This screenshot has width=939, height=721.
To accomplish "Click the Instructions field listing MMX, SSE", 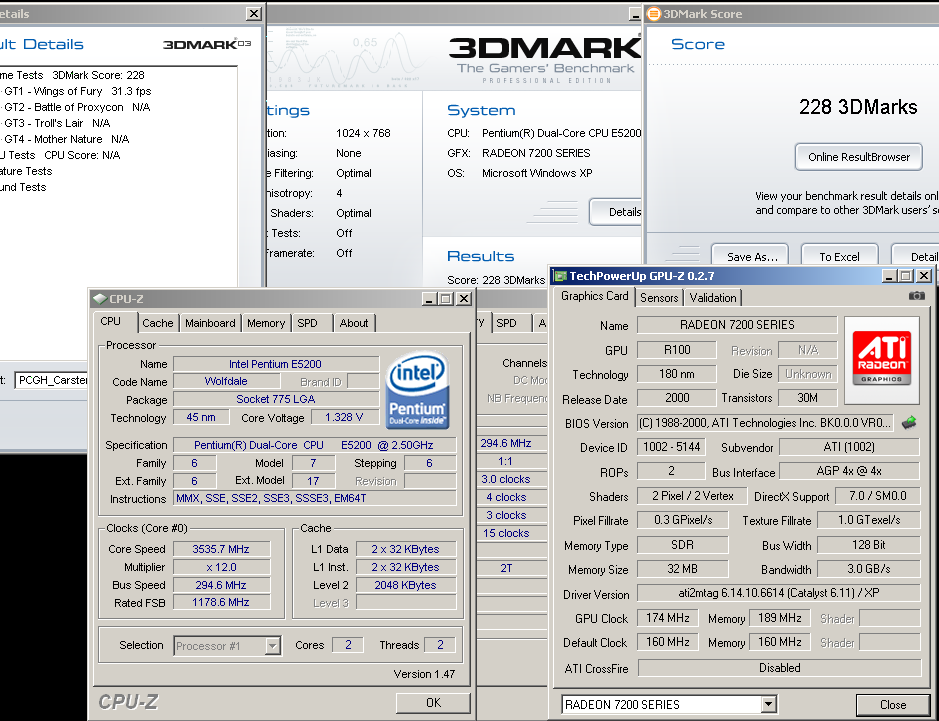I will coord(315,498).
